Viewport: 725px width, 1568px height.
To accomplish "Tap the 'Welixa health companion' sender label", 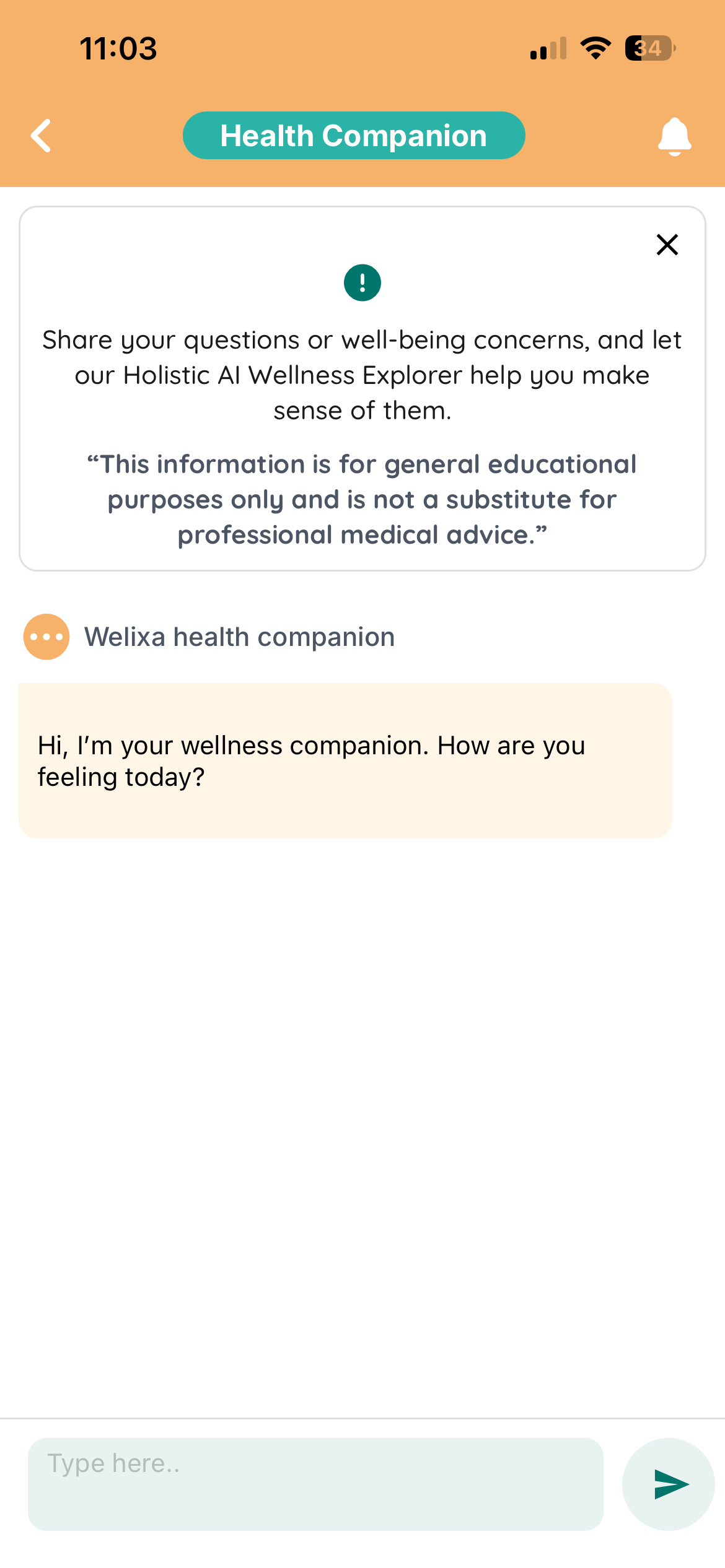I will [239, 637].
